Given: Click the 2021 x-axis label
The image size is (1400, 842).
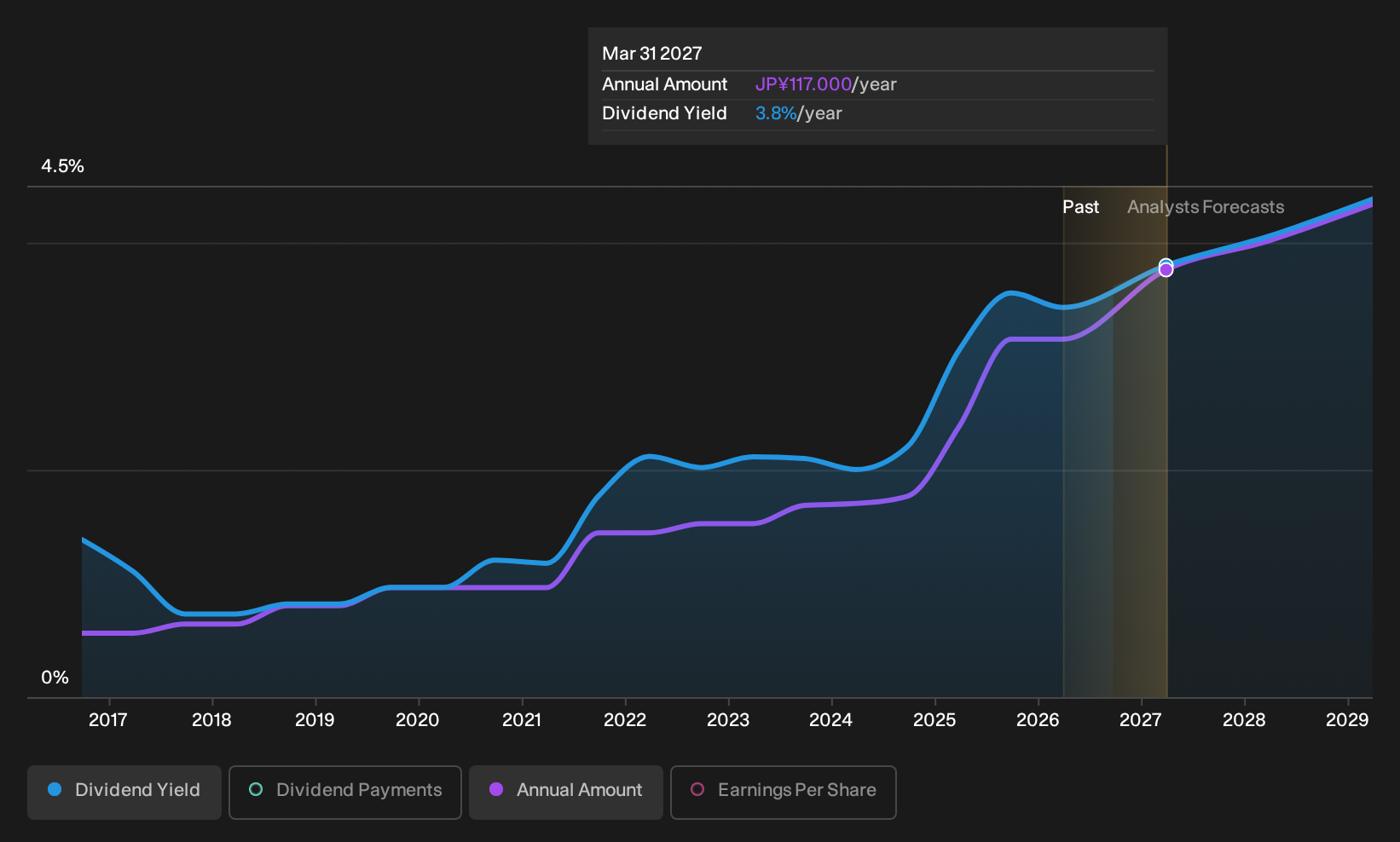Looking at the screenshot, I should coord(522,720).
